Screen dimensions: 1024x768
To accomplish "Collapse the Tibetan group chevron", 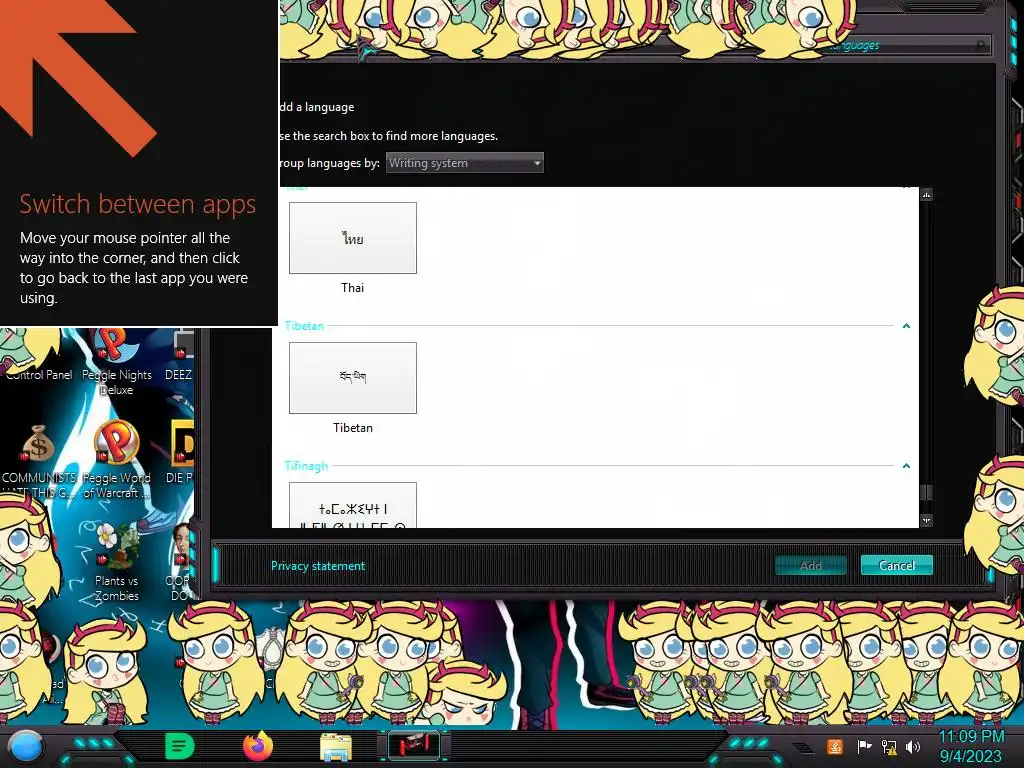I will tap(906, 325).
